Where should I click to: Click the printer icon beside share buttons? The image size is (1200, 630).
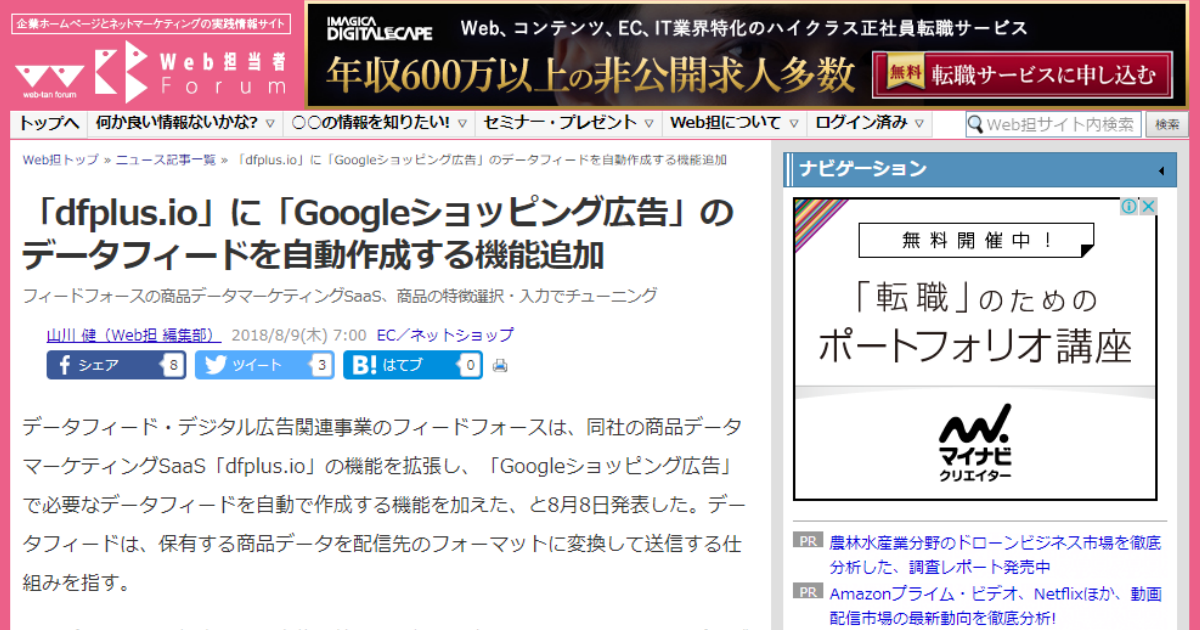point(500,366)
